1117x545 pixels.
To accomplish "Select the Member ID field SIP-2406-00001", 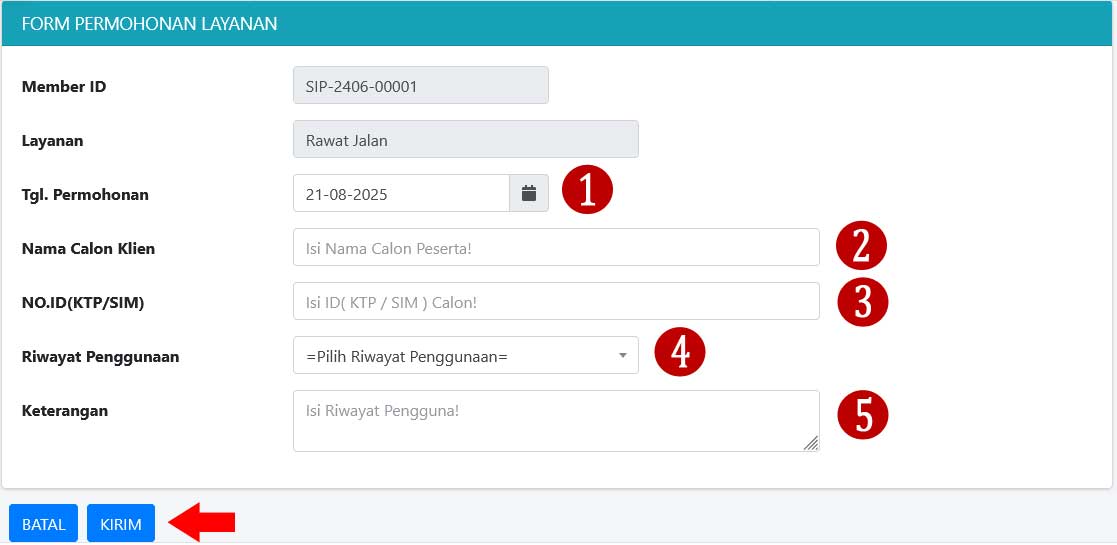I will point(420,86).
